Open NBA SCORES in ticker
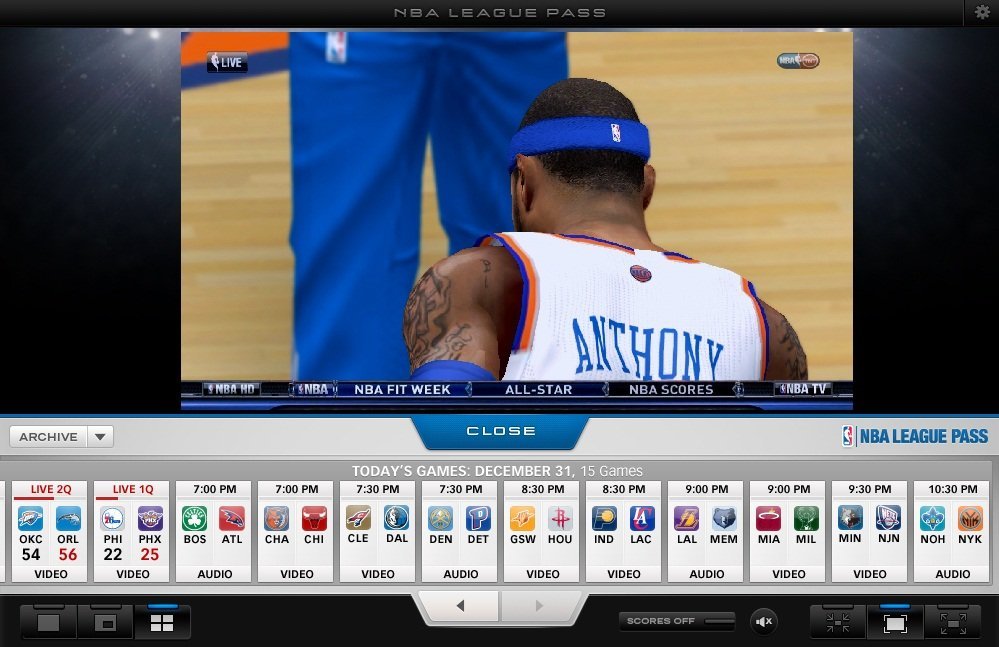 click(671, 389)
